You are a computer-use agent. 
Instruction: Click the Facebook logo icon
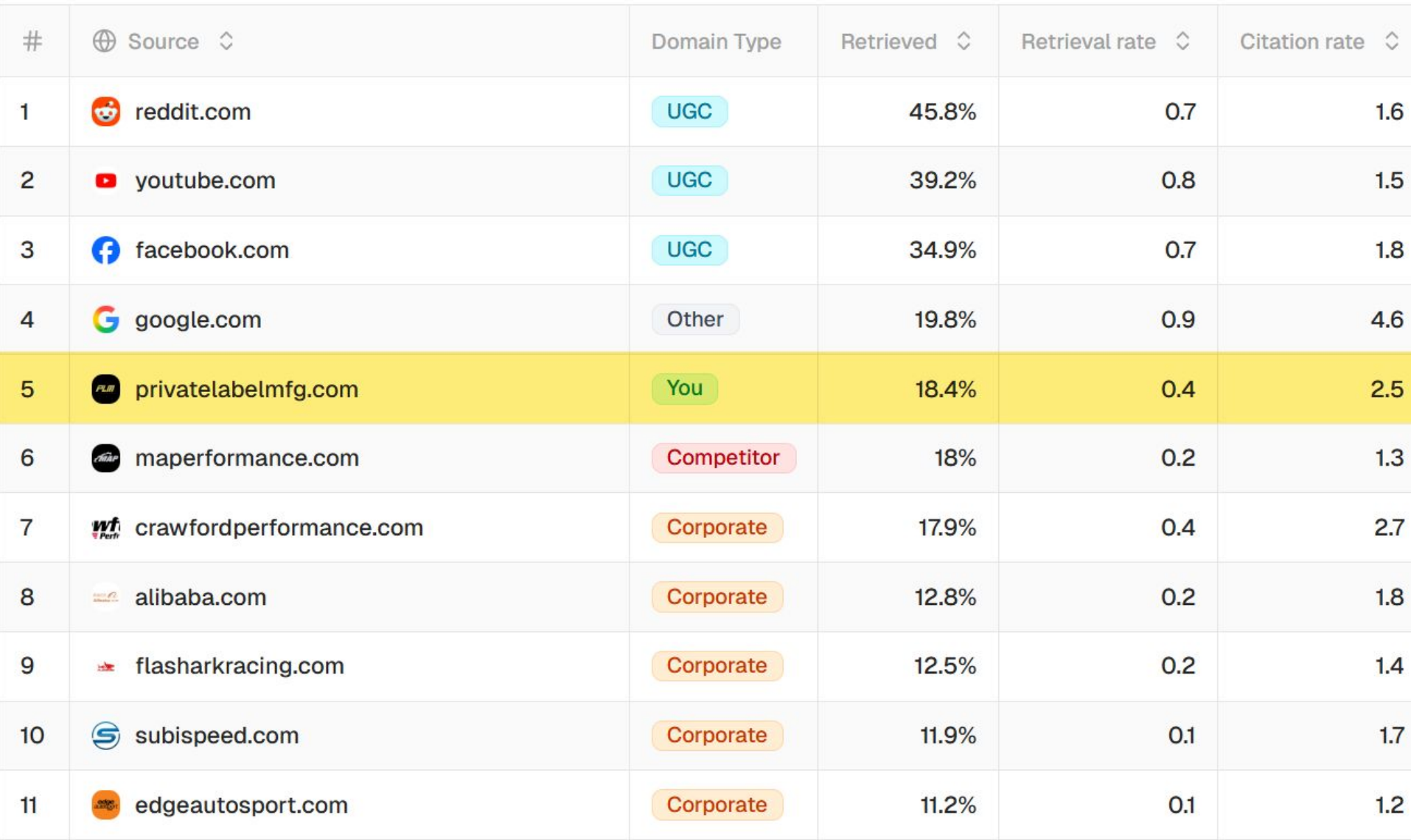pyautogui.click(x=105, y=250)
